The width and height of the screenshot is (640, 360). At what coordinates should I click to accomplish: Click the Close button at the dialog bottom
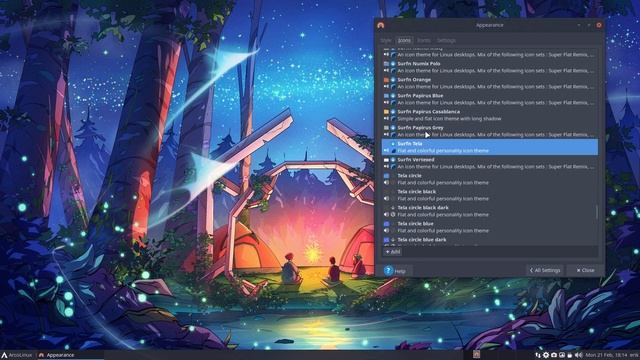click(x=585, y=270)
